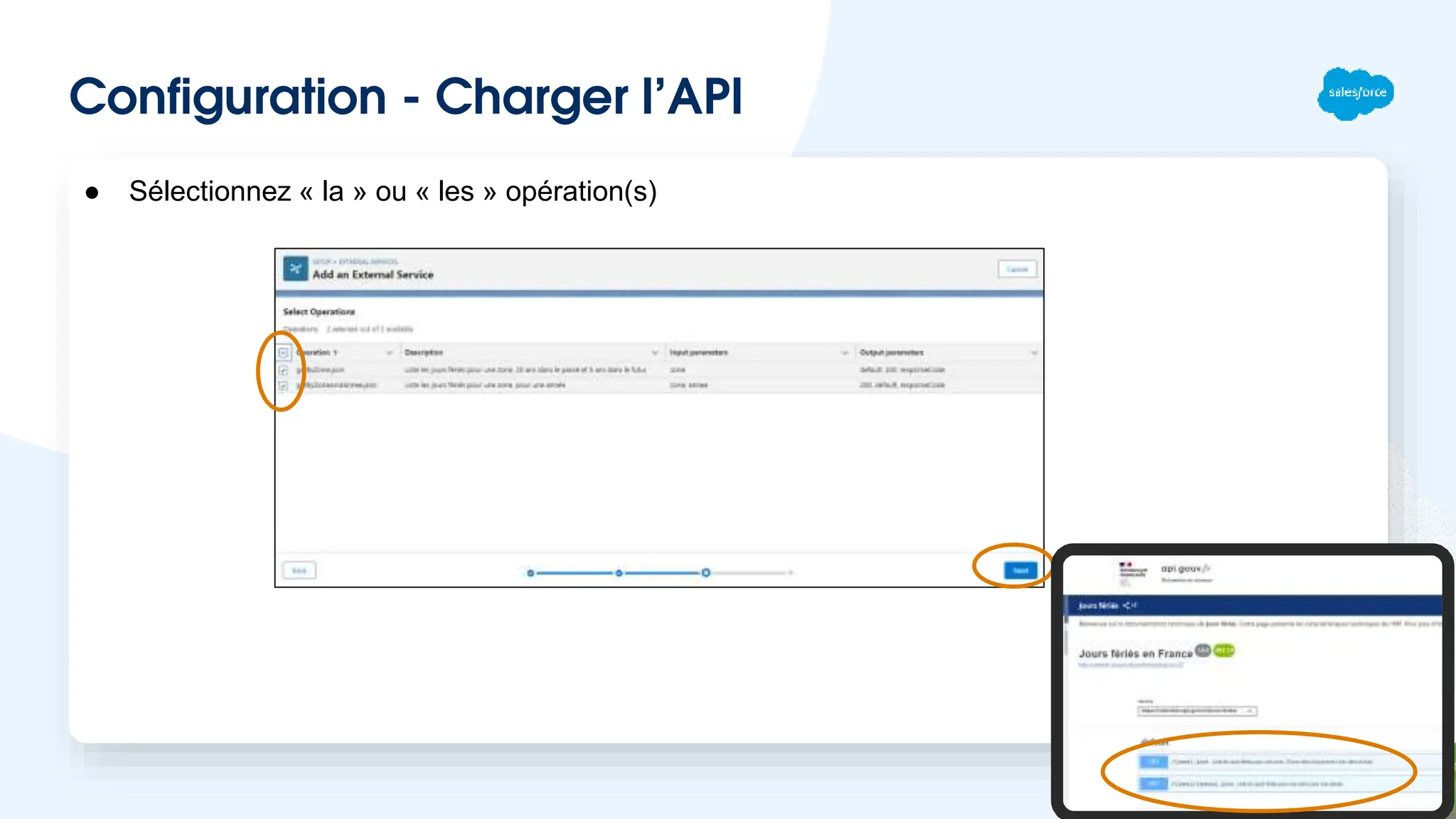Click the second step dot of the progress indicator
The height and width of the screenshot is (819, 1456).
point(619,573)
